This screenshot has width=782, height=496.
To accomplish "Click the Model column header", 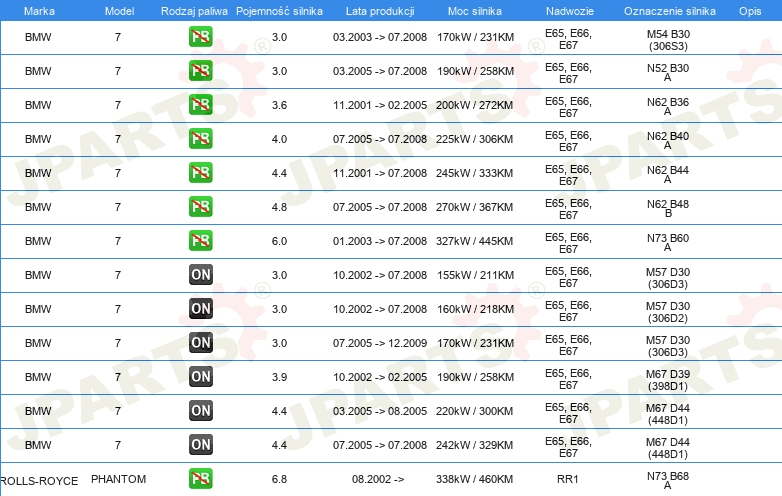I will coord(119,11).
